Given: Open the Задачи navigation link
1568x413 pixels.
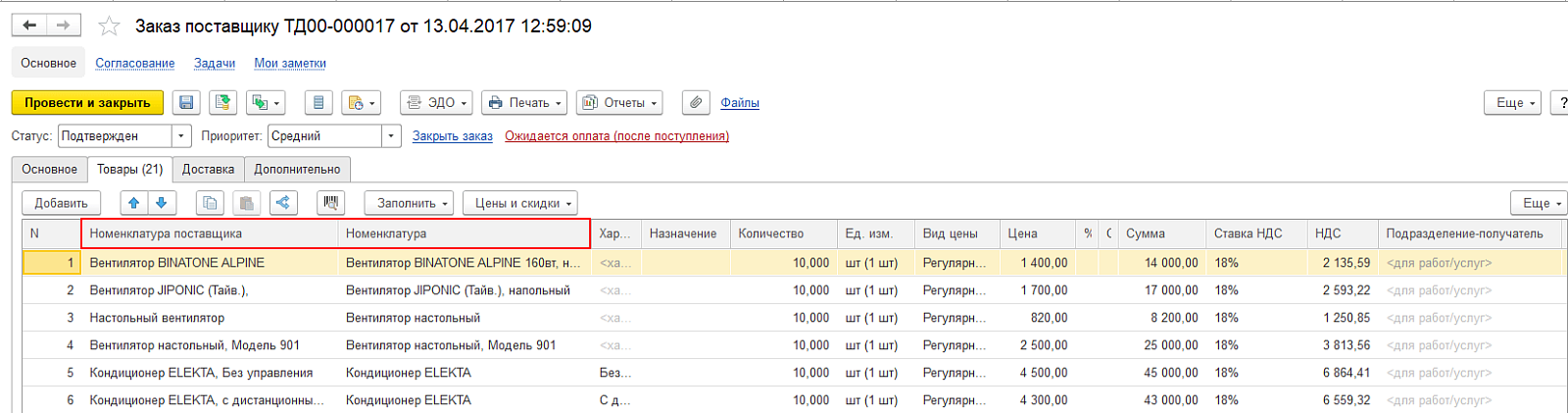Looking at the screenshot, I should pyautogui.click(x=215, y=63).
